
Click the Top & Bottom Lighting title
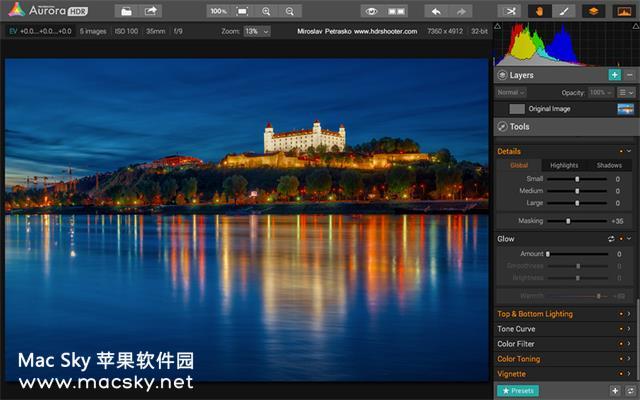click(535, 314)
